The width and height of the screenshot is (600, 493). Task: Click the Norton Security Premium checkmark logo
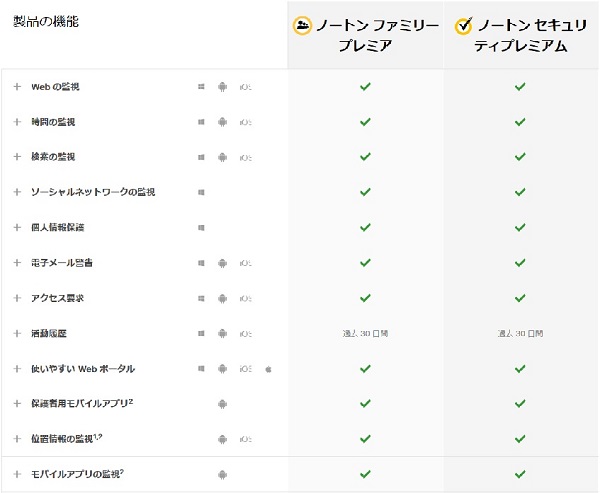click(463, 25)
